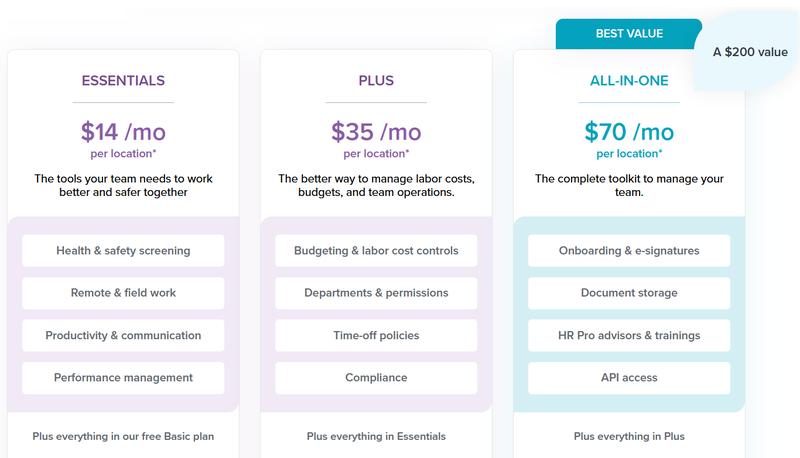Open HR Pro advisors & trainings
800x458 pixels.
[x=629, y=335]
